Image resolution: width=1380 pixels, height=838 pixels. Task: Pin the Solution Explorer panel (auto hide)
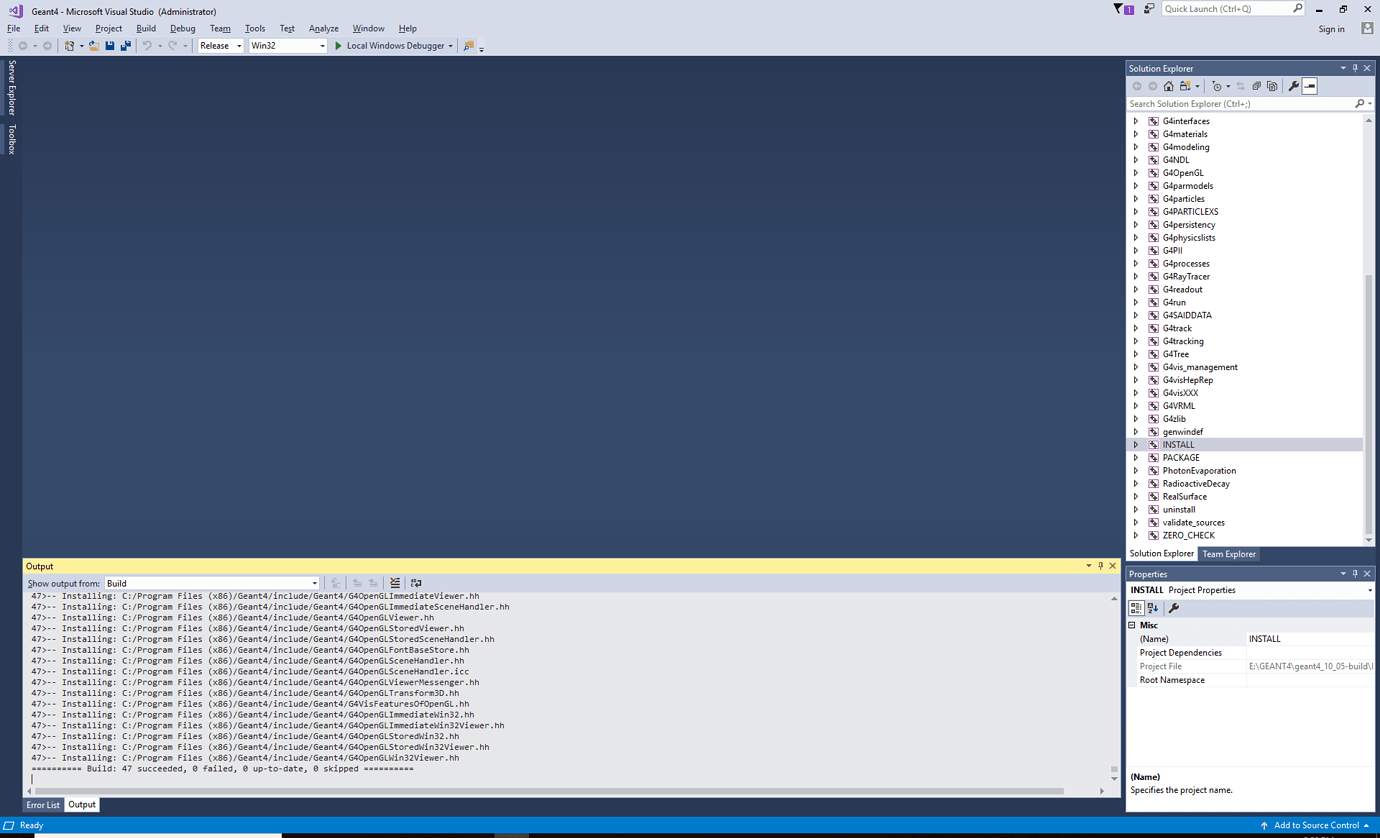(1355, 68)
